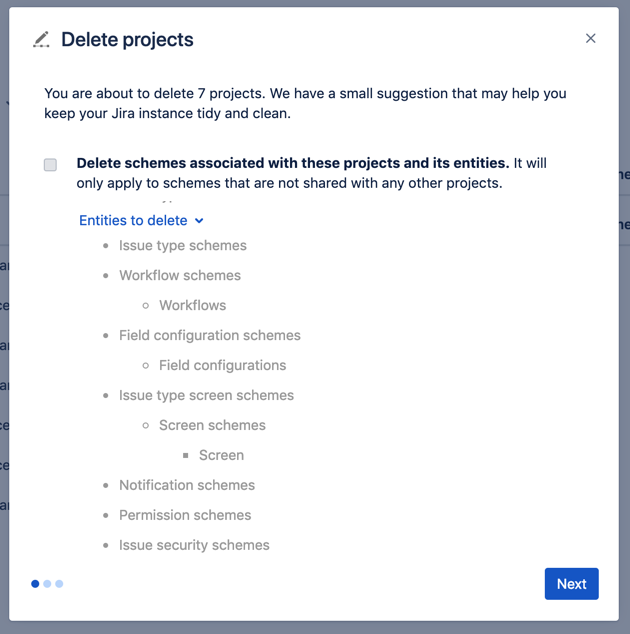This screenshot has height=634, width=630.
Task: Click the Next button
Action: point(571,583)
